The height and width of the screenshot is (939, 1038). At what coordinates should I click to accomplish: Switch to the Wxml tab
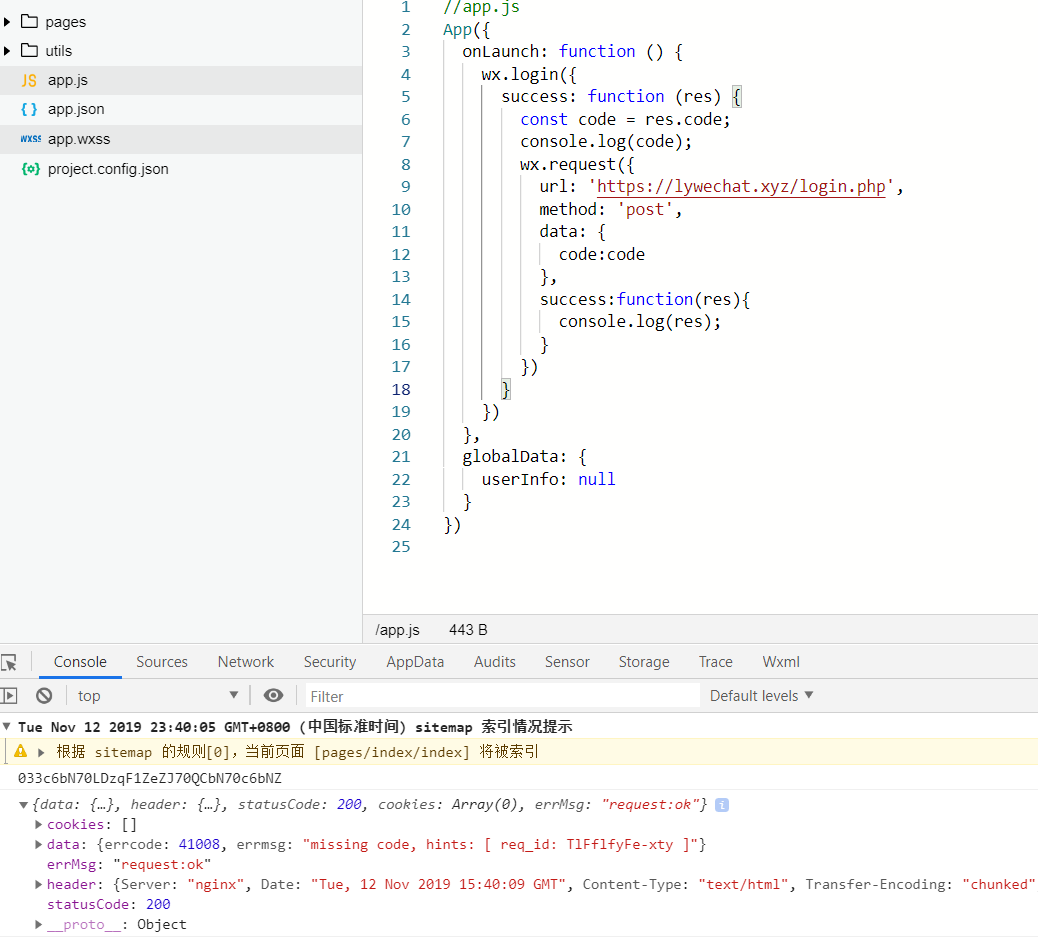coord(780,662)
